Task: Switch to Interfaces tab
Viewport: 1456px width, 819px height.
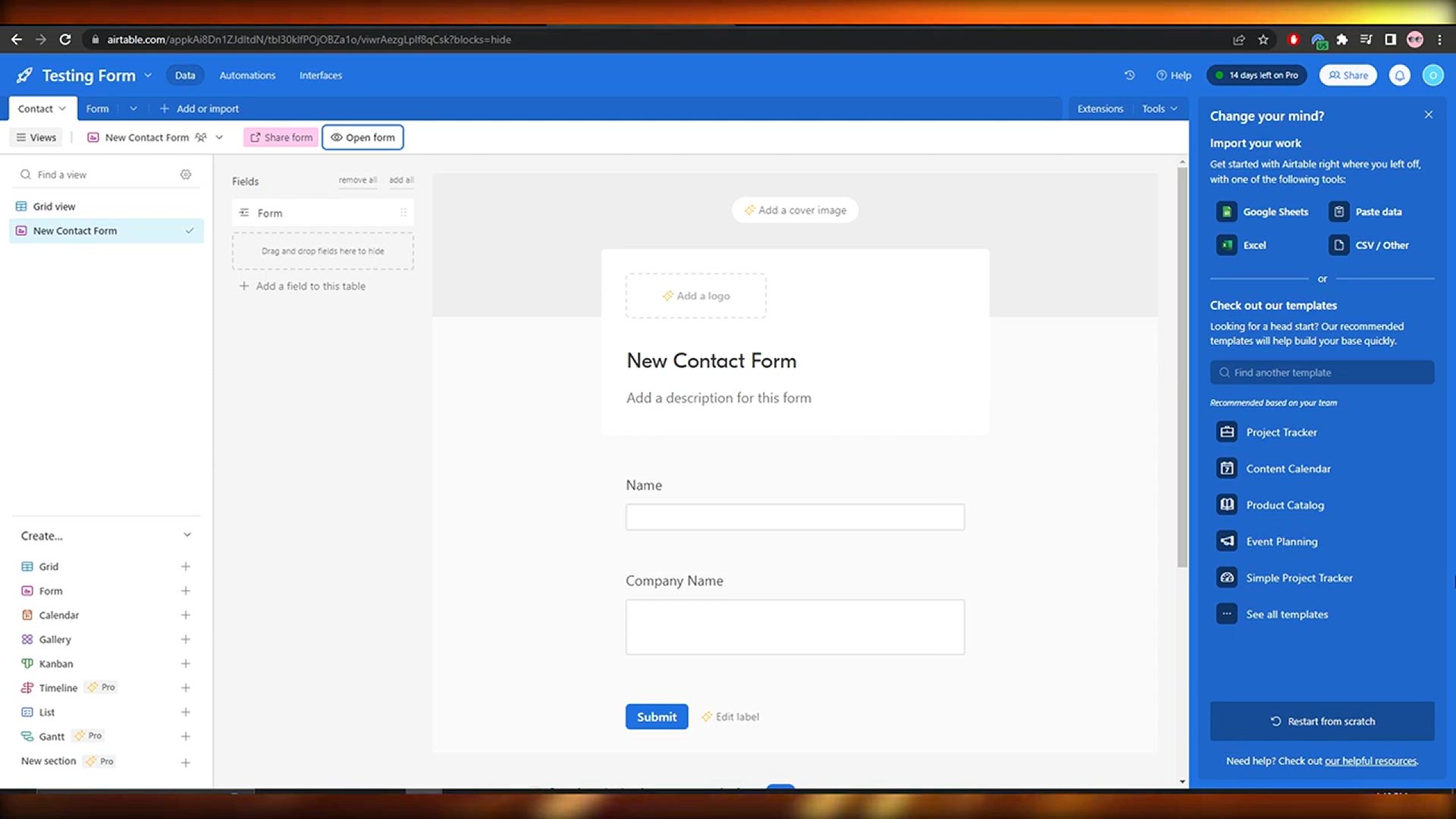Action: (320, 75)
